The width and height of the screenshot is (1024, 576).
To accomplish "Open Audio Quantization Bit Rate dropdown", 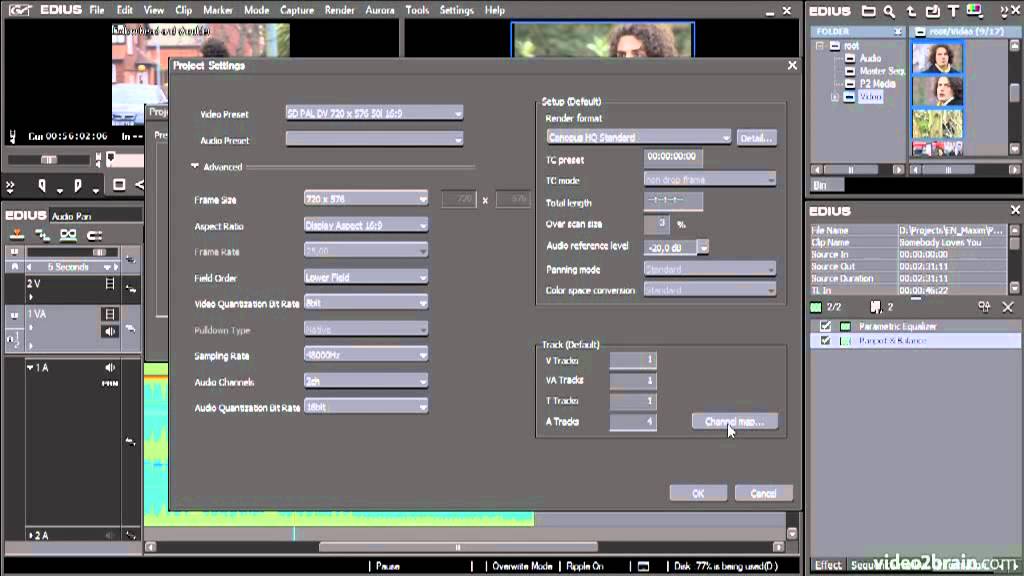I will point(366,407).
